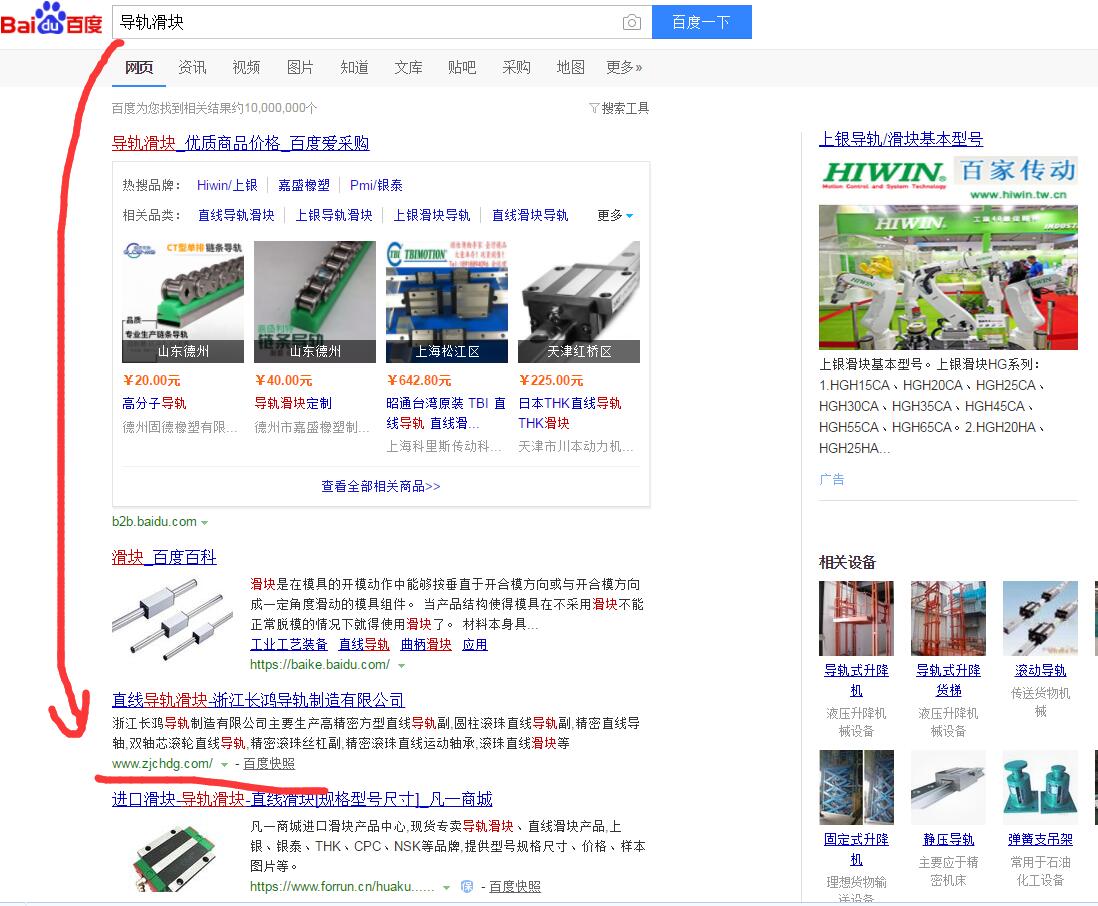The image size is (1098, 906).
Task: Open the 静压导轨 related device
Action: pyautogui.click(x=948, y=839)
